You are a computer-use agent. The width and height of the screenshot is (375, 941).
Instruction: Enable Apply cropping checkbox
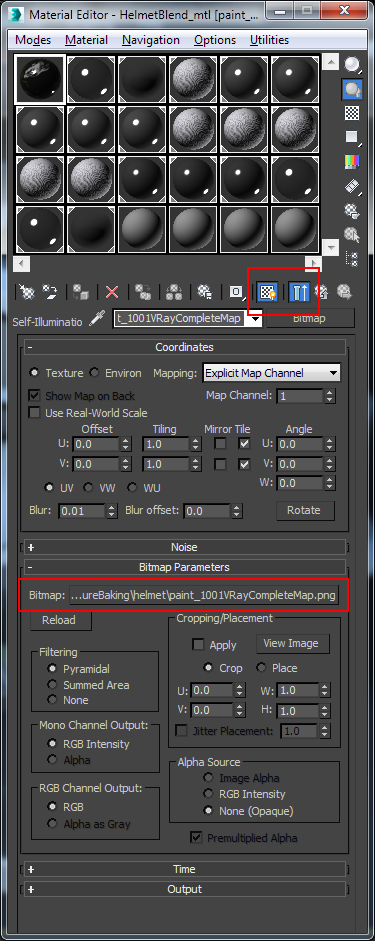click(x=198, y=645)
